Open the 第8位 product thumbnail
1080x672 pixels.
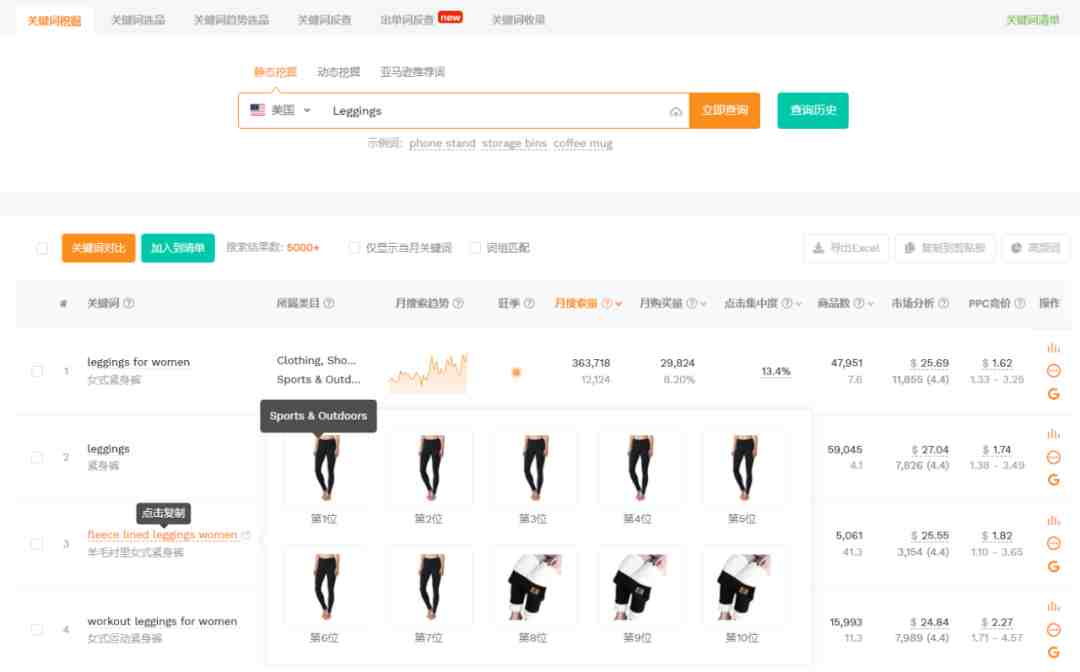click(x=533, y=588)
